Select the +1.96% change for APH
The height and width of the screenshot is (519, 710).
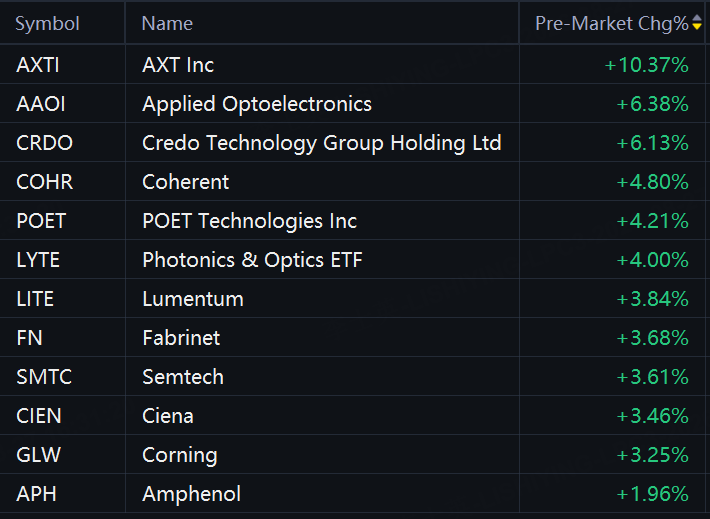(x=652, y=494)
